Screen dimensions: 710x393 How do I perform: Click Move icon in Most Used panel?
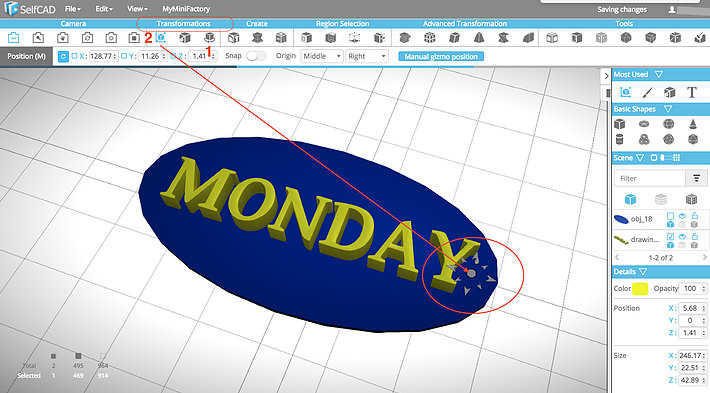click(625, 92)
